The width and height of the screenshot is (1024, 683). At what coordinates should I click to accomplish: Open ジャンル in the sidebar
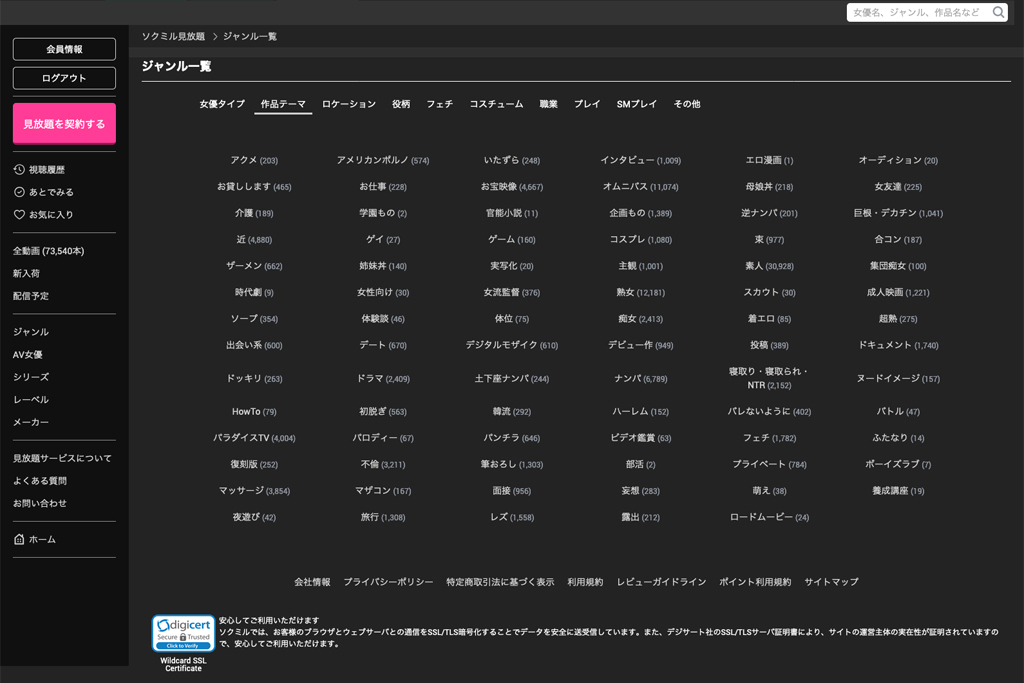click(x=31, y=332)
